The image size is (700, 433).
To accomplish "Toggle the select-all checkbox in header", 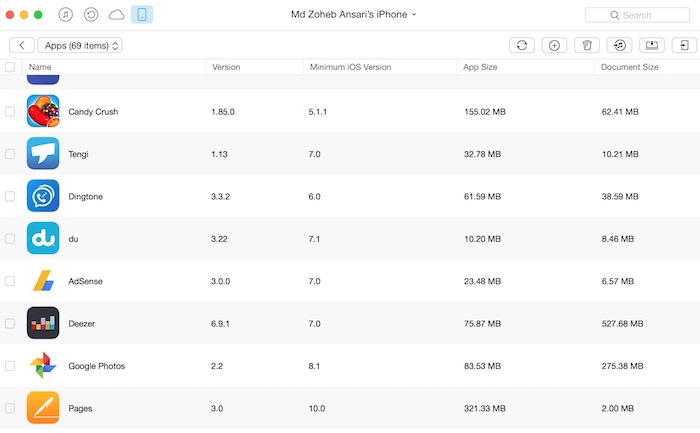I will click(10, 67).
